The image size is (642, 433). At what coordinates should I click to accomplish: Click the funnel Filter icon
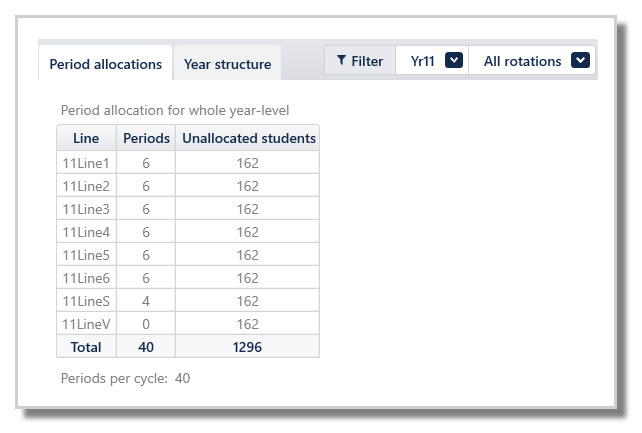[x=341, y=61]
